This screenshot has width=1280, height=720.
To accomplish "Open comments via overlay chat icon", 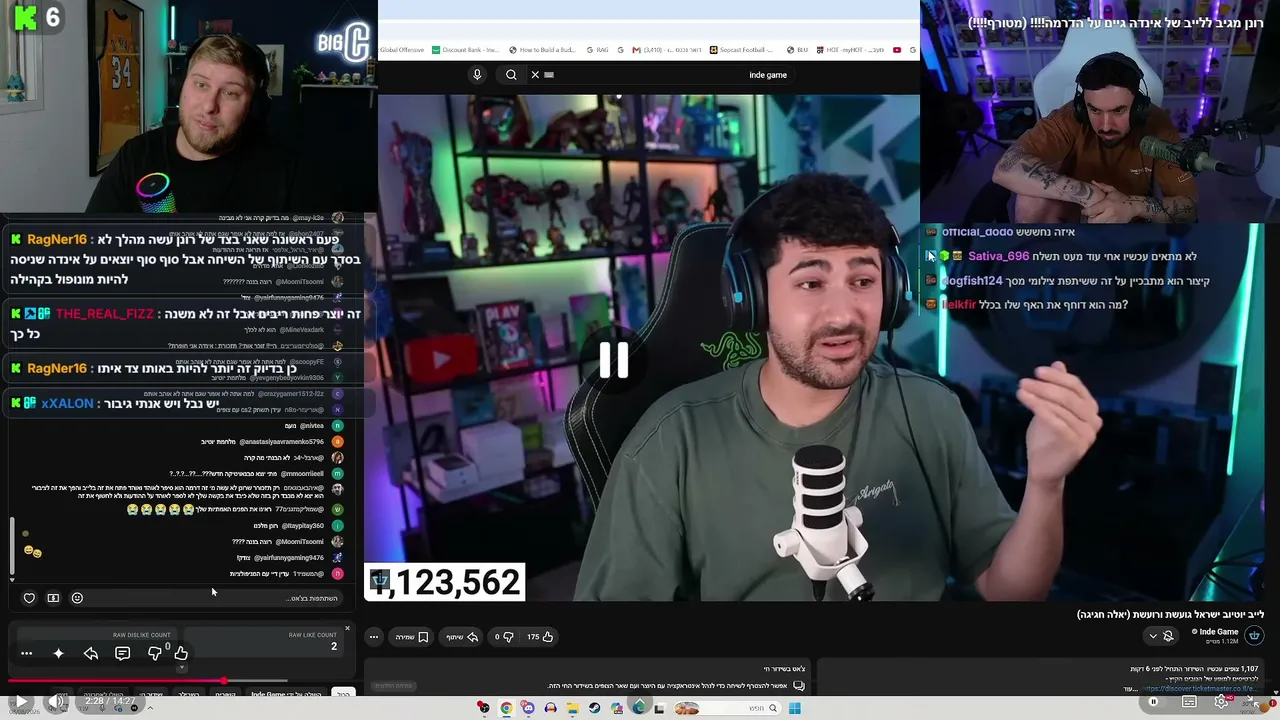I will click(x=122, y=653).
